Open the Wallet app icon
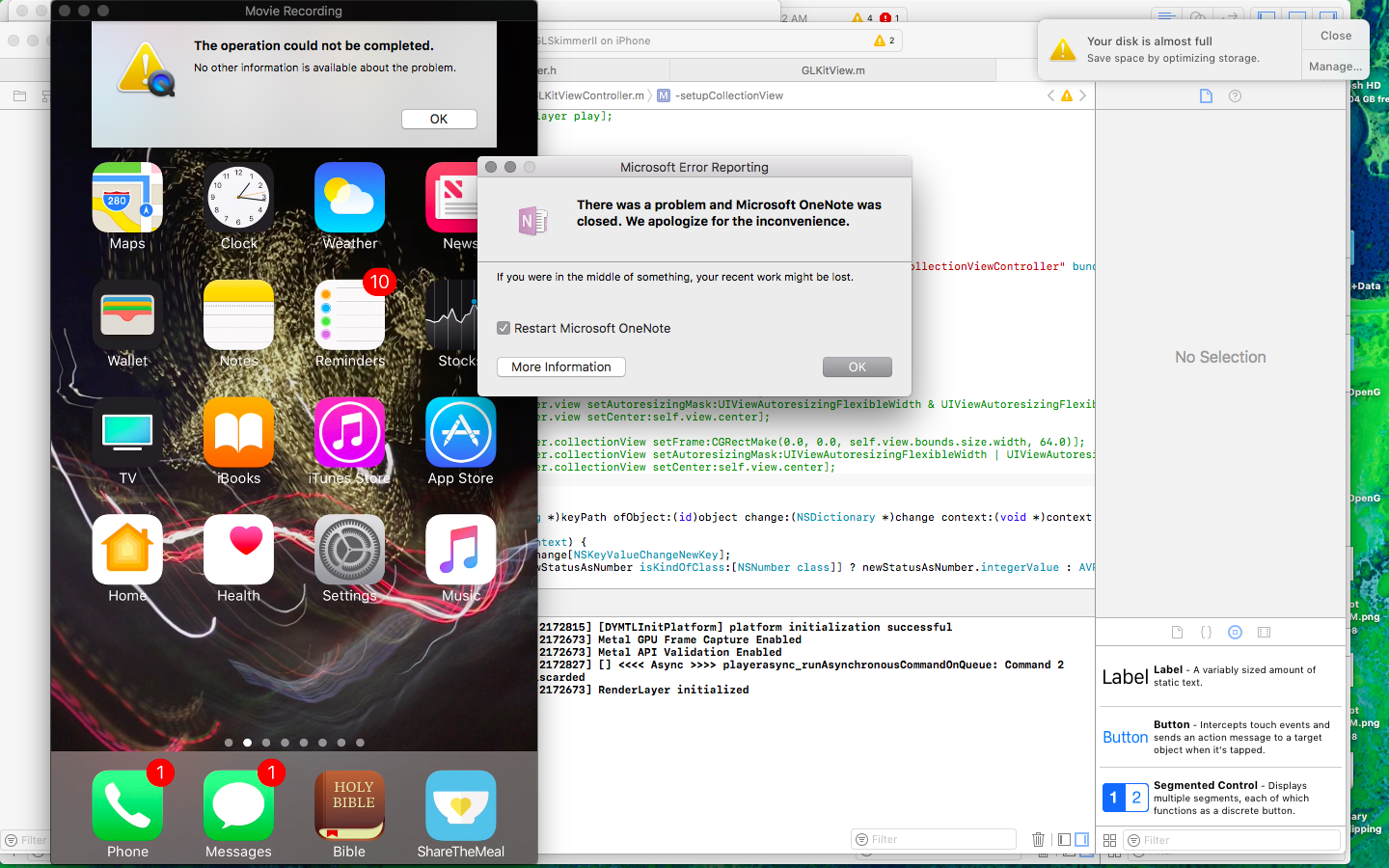 (x=127, y=315)
